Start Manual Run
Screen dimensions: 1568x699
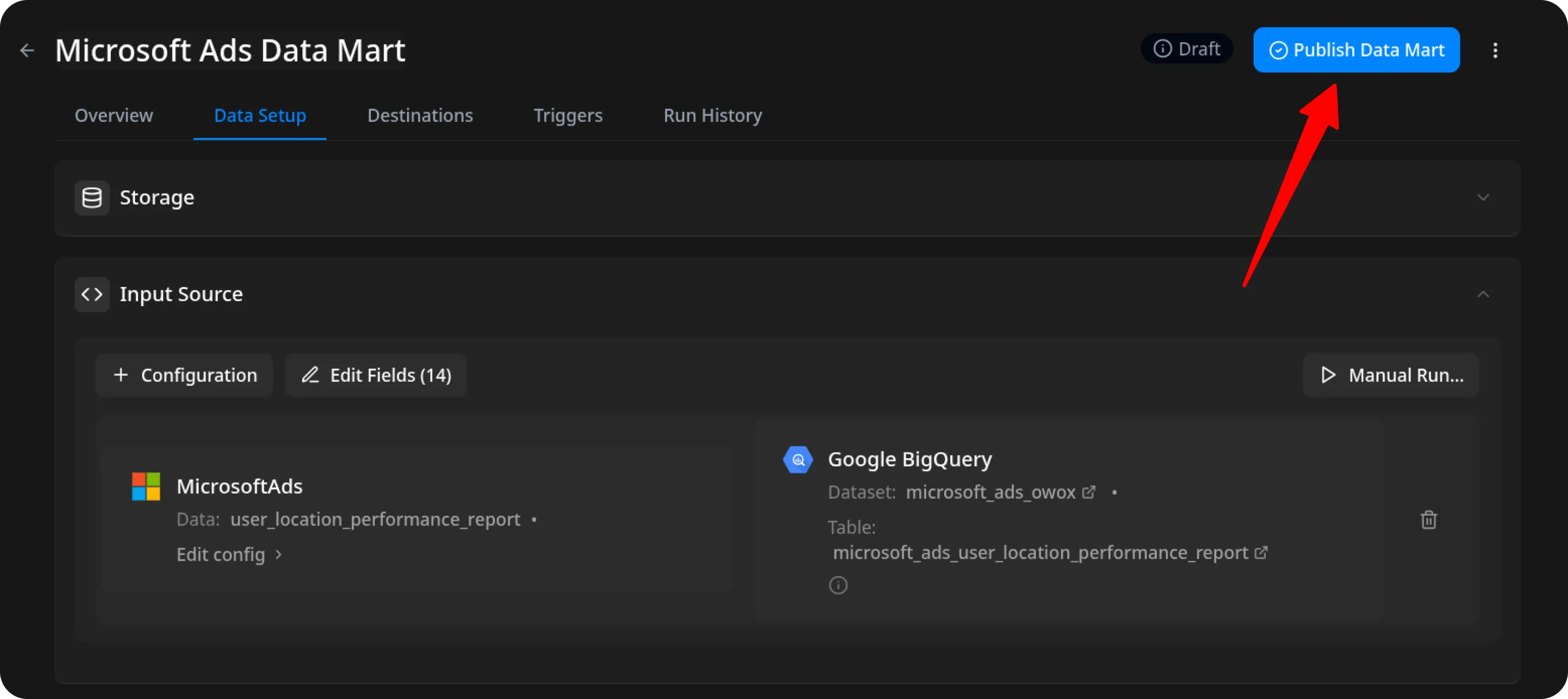pyautogui.click(x=1391, y=375)
